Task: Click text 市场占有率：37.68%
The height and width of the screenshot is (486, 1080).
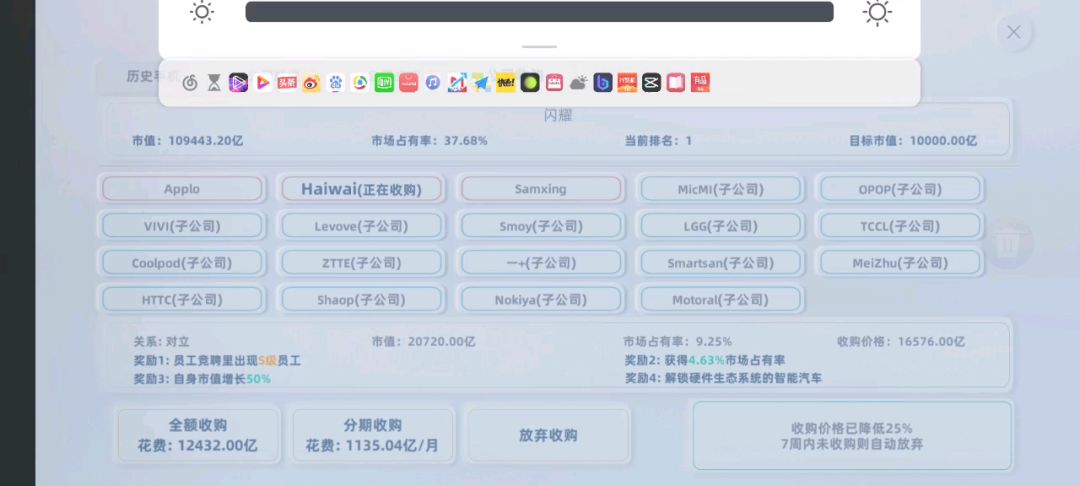Action: click(x=429, y=141)
